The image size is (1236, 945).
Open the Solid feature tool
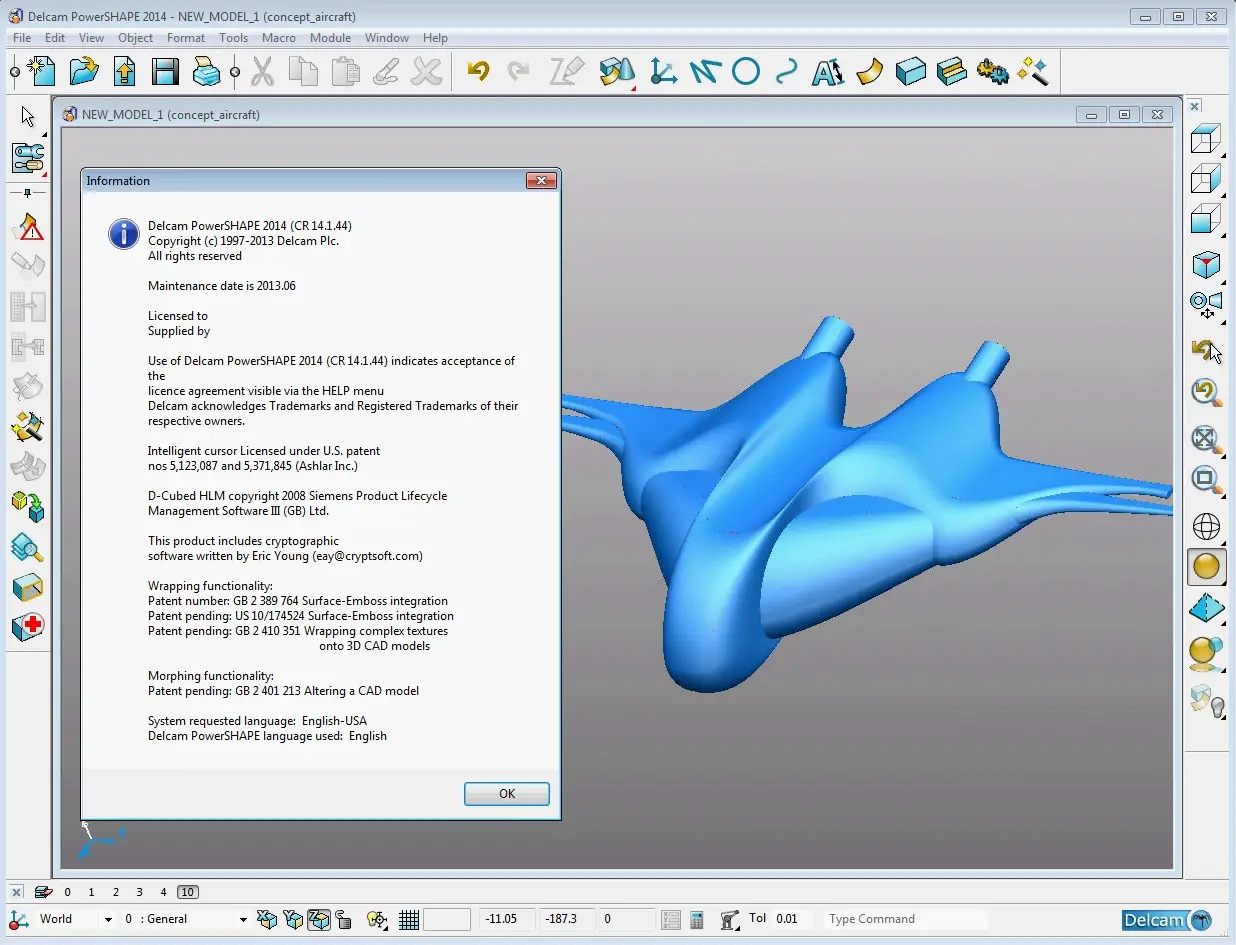click(951, 71)
